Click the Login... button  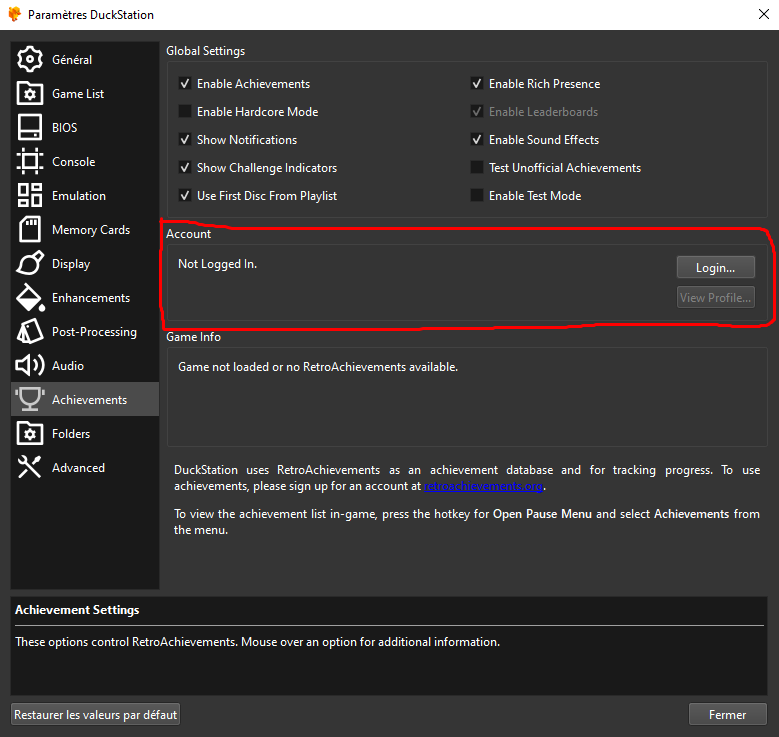pos(715,267)
